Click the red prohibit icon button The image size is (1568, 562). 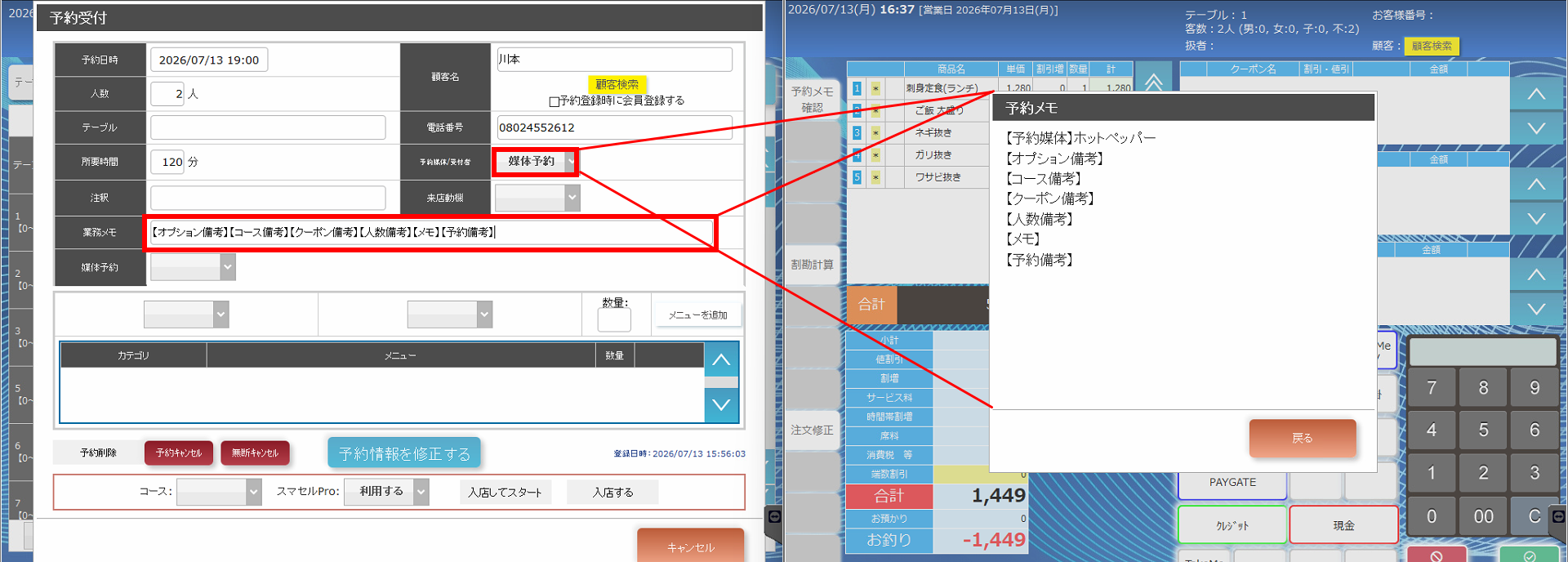click(x=1437, y=555)
